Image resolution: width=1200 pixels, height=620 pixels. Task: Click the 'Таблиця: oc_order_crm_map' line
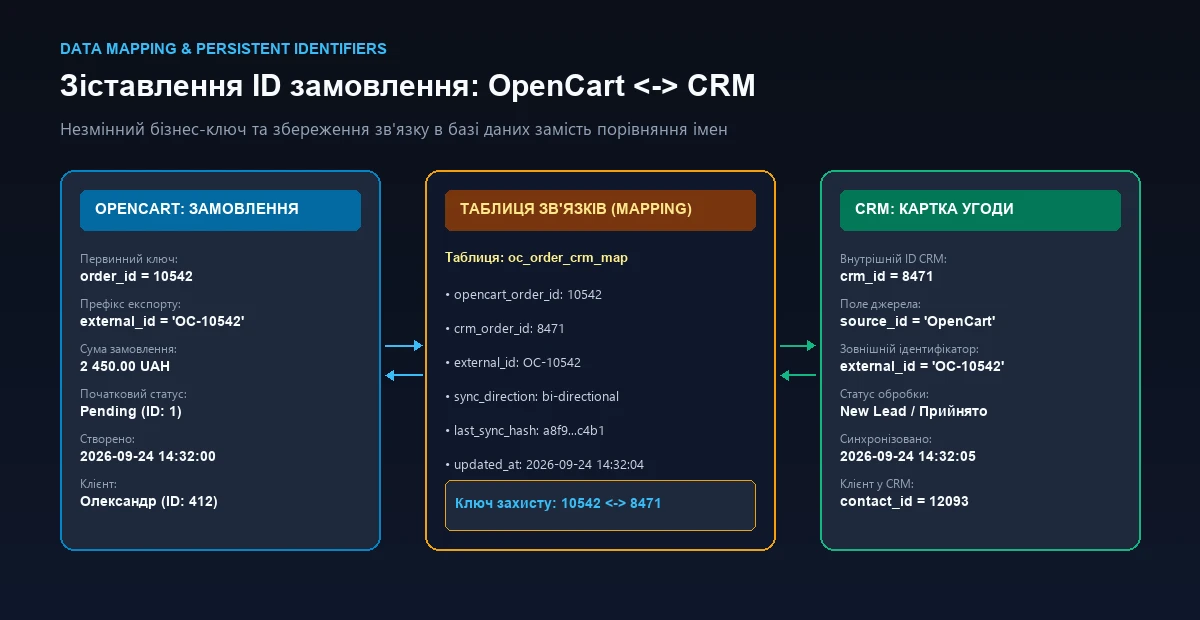pos(536,258)
